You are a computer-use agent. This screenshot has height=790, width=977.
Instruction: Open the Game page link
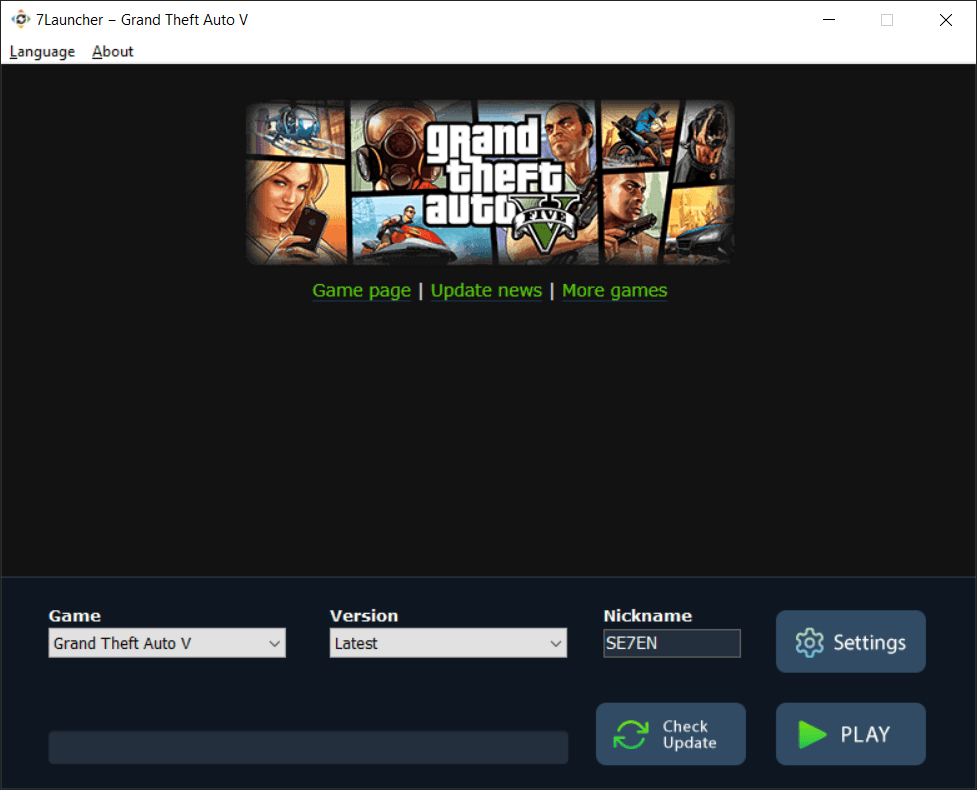(x=361, y=290)
